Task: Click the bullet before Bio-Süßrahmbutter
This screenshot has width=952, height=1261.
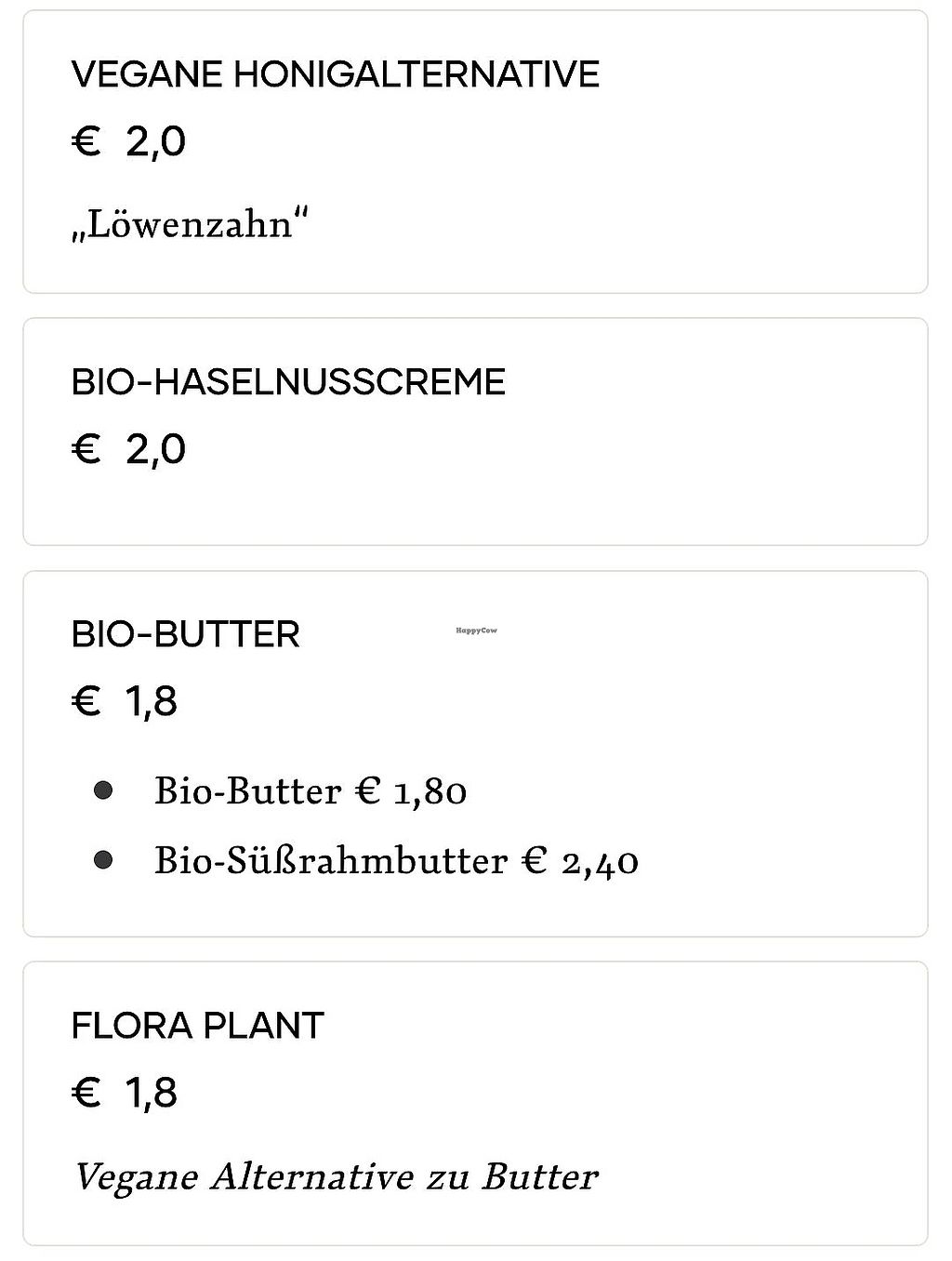Action: pyautogui.click(x=103, y=860)
